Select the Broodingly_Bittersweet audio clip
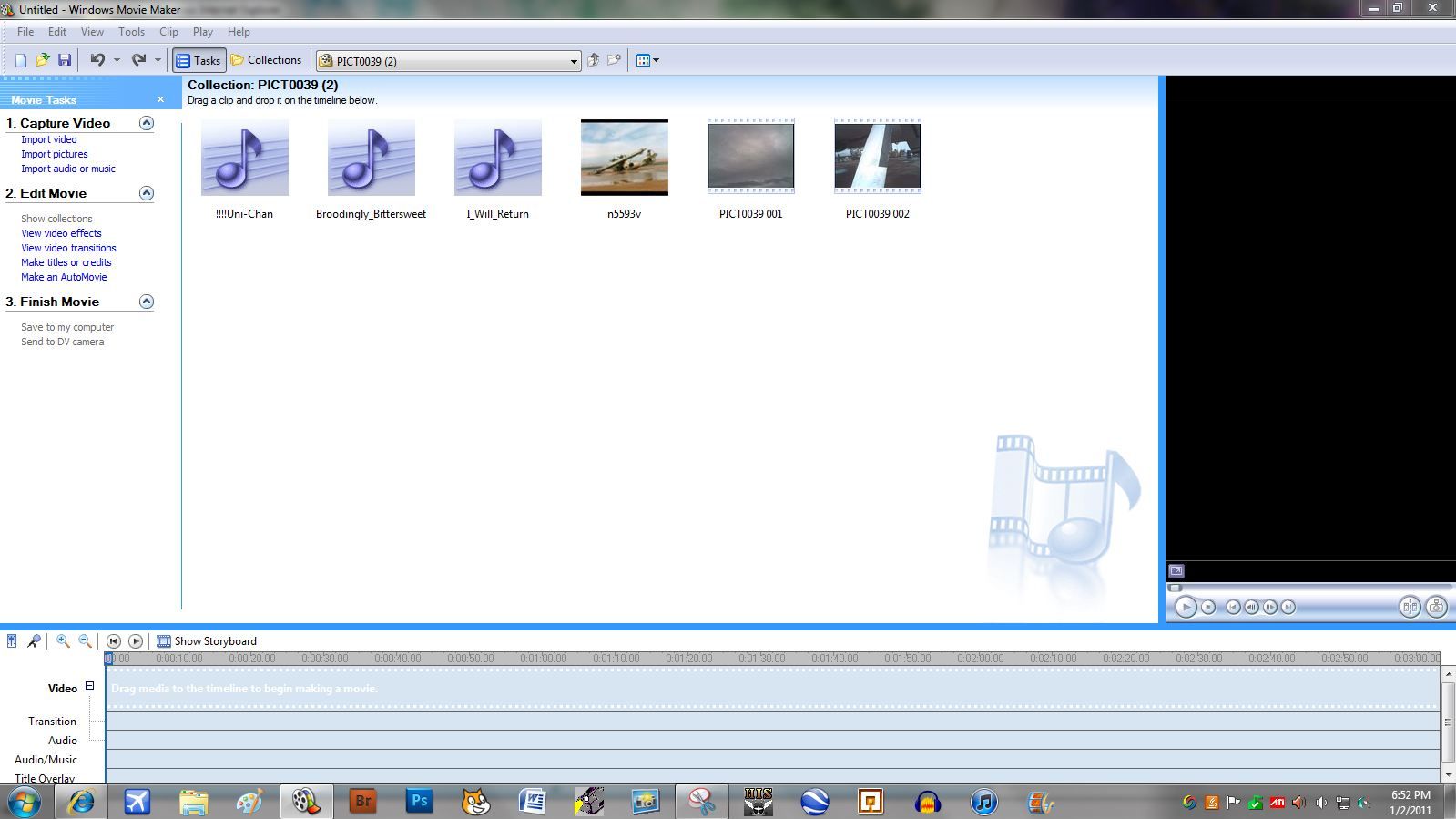The image size is (1456, 819). [371, 169]
